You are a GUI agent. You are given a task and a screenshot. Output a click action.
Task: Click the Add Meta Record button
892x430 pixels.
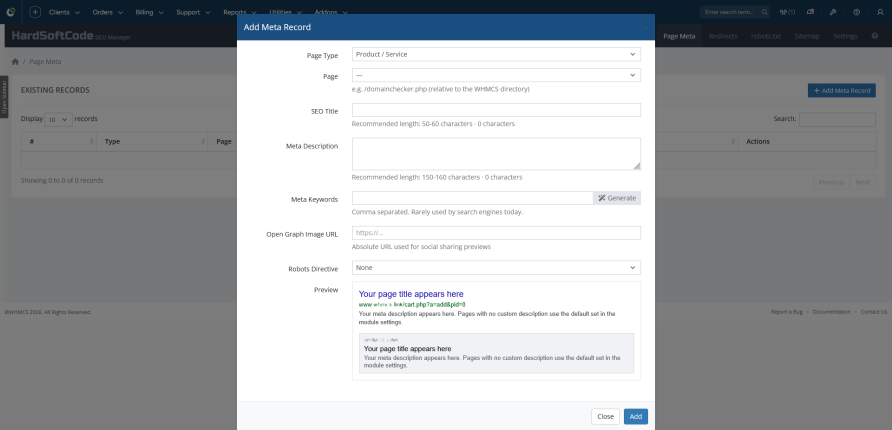pyautogui.click(x=842, y=90)
